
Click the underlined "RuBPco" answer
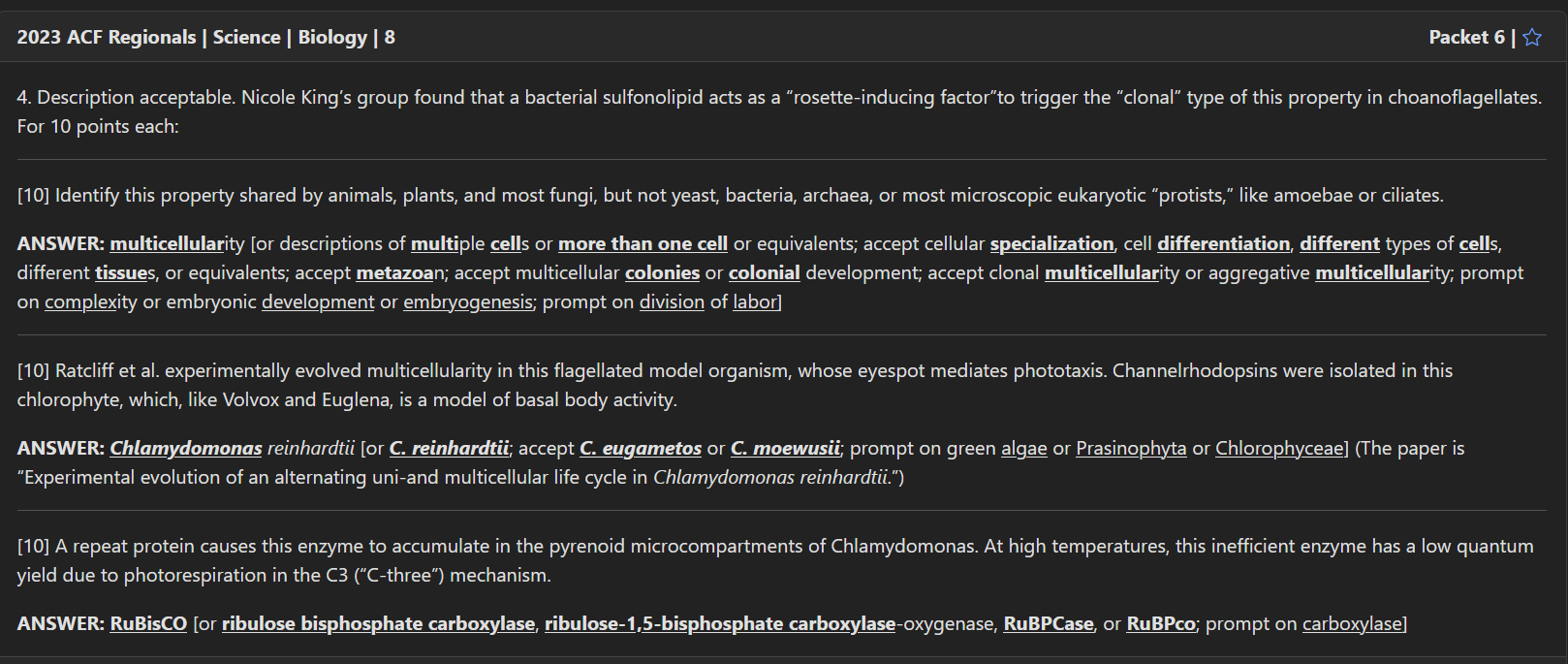(x=1161, y=624)
